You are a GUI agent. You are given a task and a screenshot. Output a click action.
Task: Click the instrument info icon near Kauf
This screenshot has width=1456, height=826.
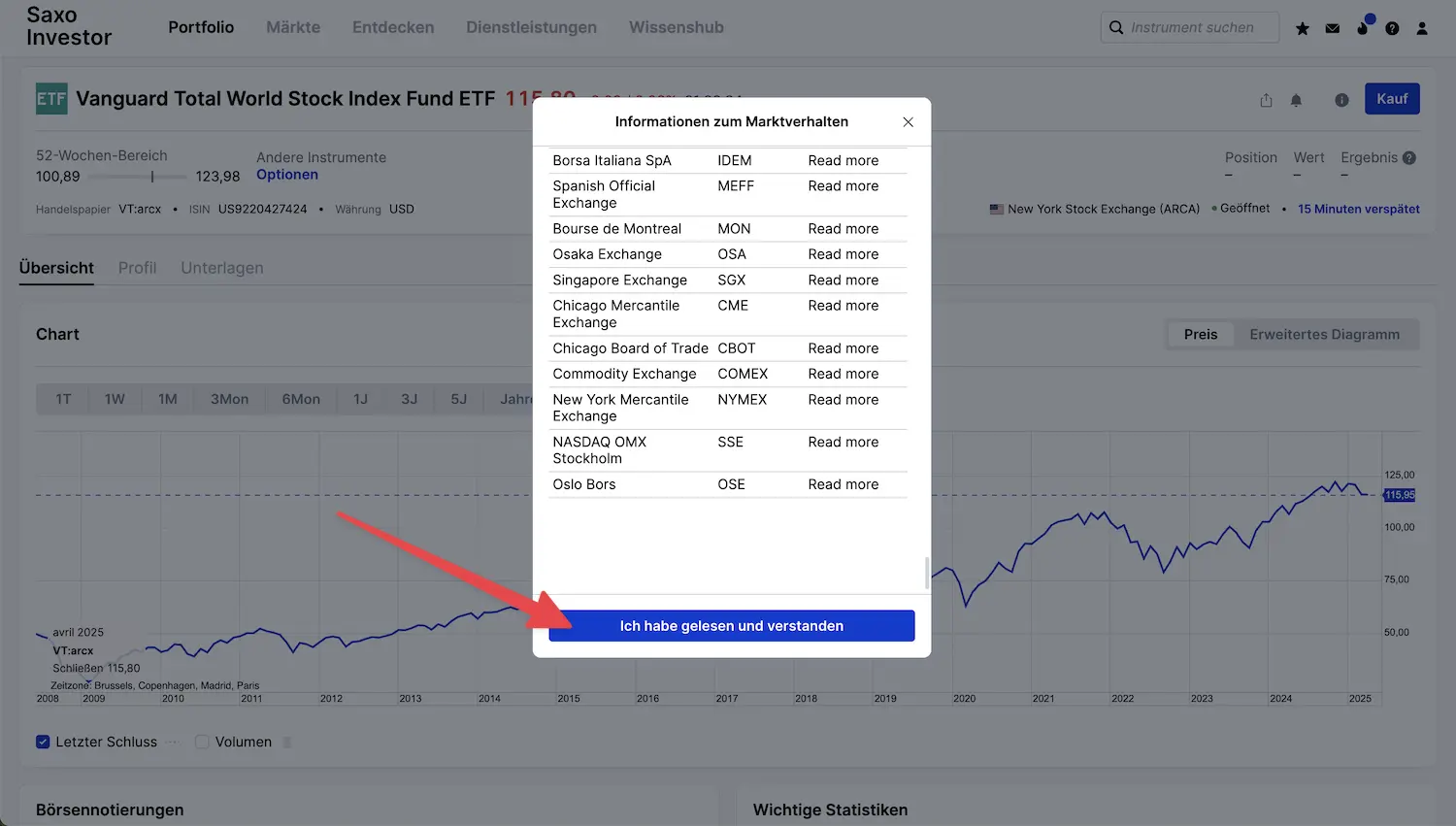tap(1341, 100)
